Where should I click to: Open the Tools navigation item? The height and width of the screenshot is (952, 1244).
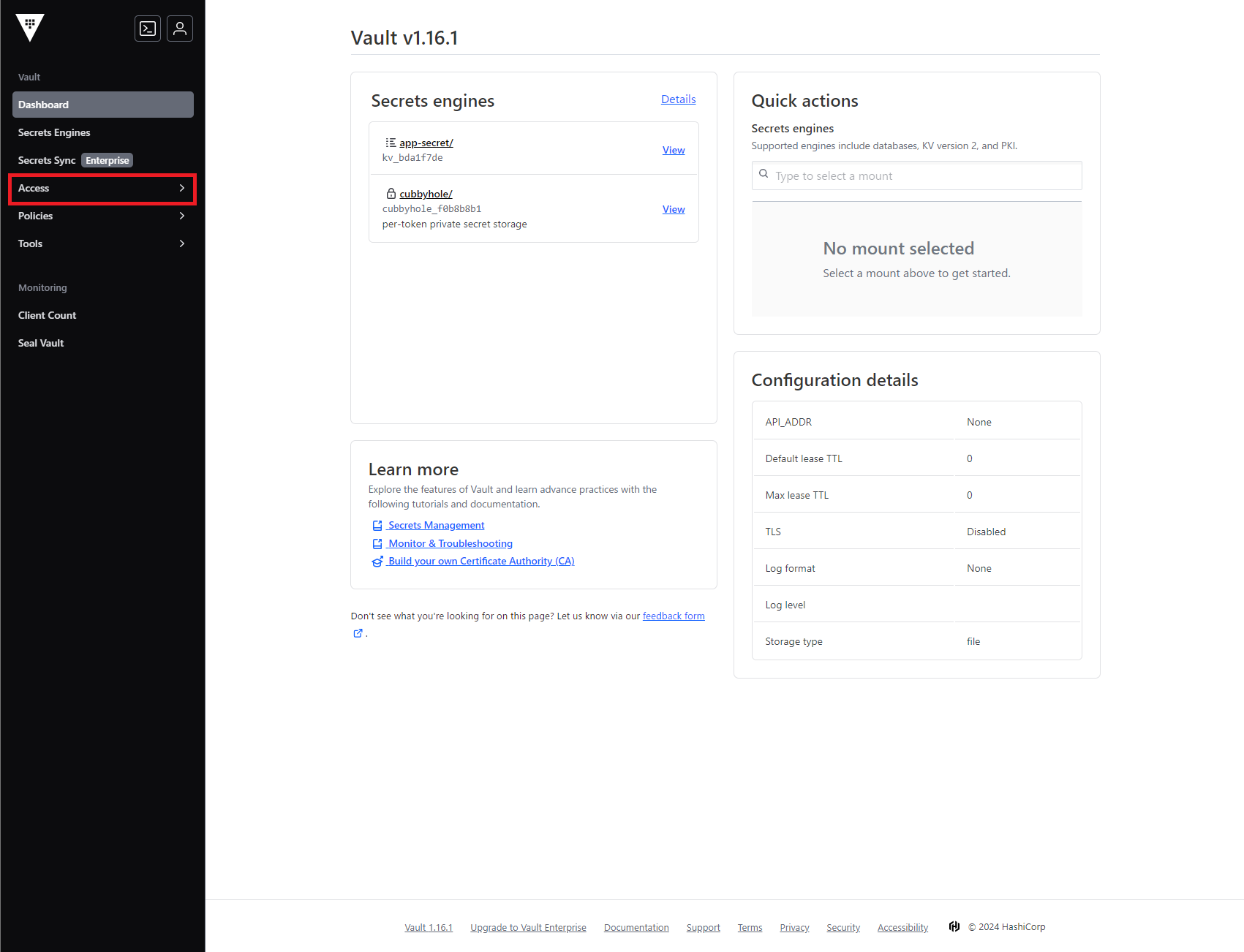coord(103,243)
